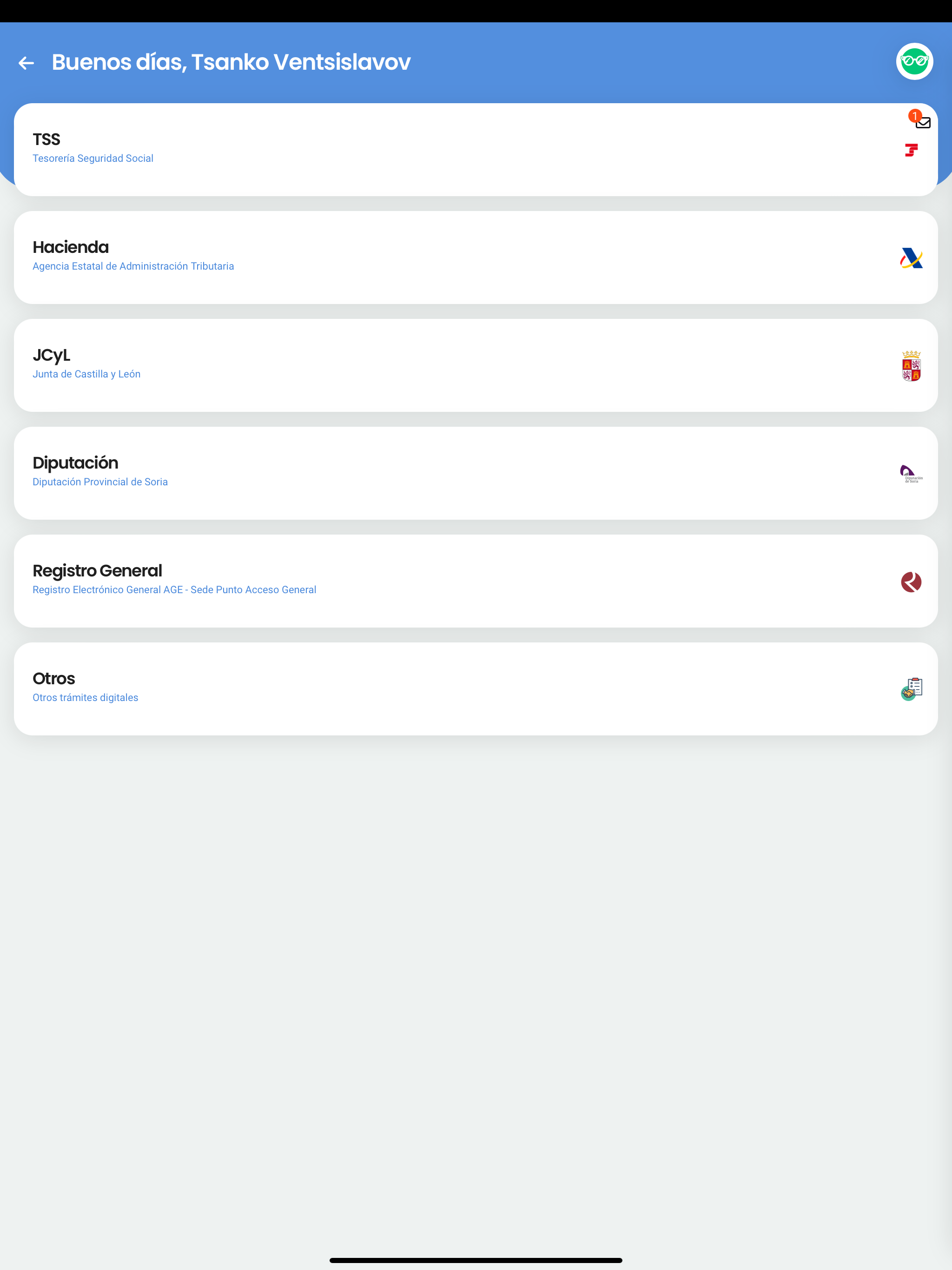Click Diputación Provincial de Soria text
Image resolution: width=952 pixels, height=1270 pixels.
tap(100, 482)
